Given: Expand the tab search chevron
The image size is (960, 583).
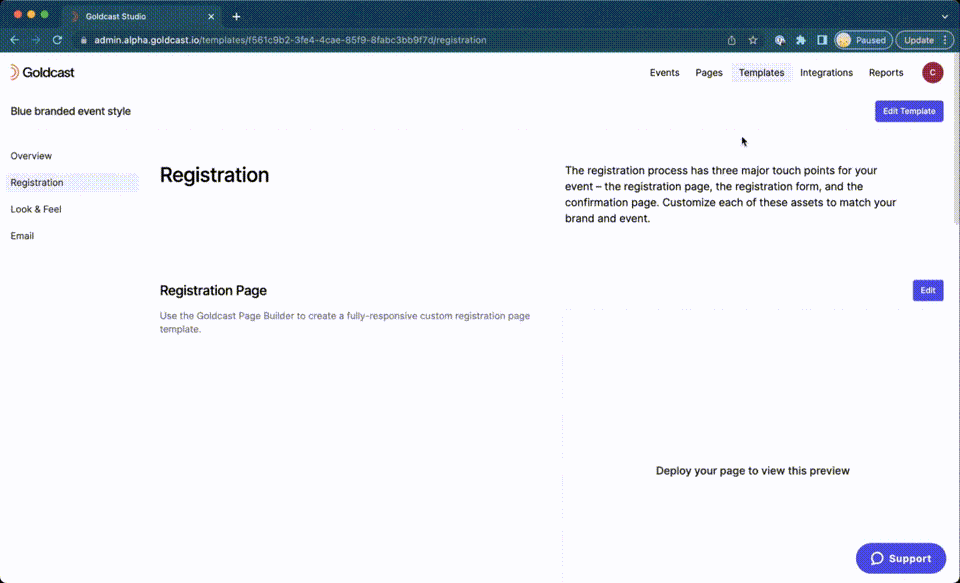Looking at the screenshot, I should [x=945, y=17].
